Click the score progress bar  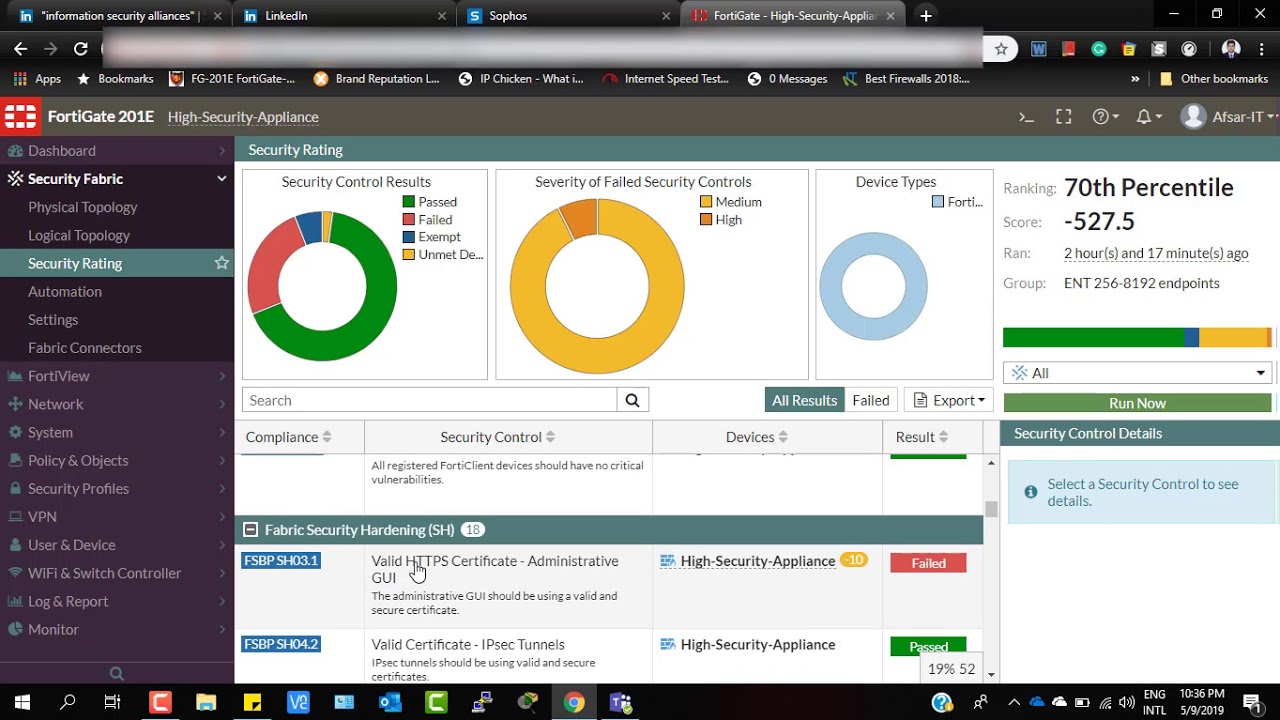(1137, 338)
